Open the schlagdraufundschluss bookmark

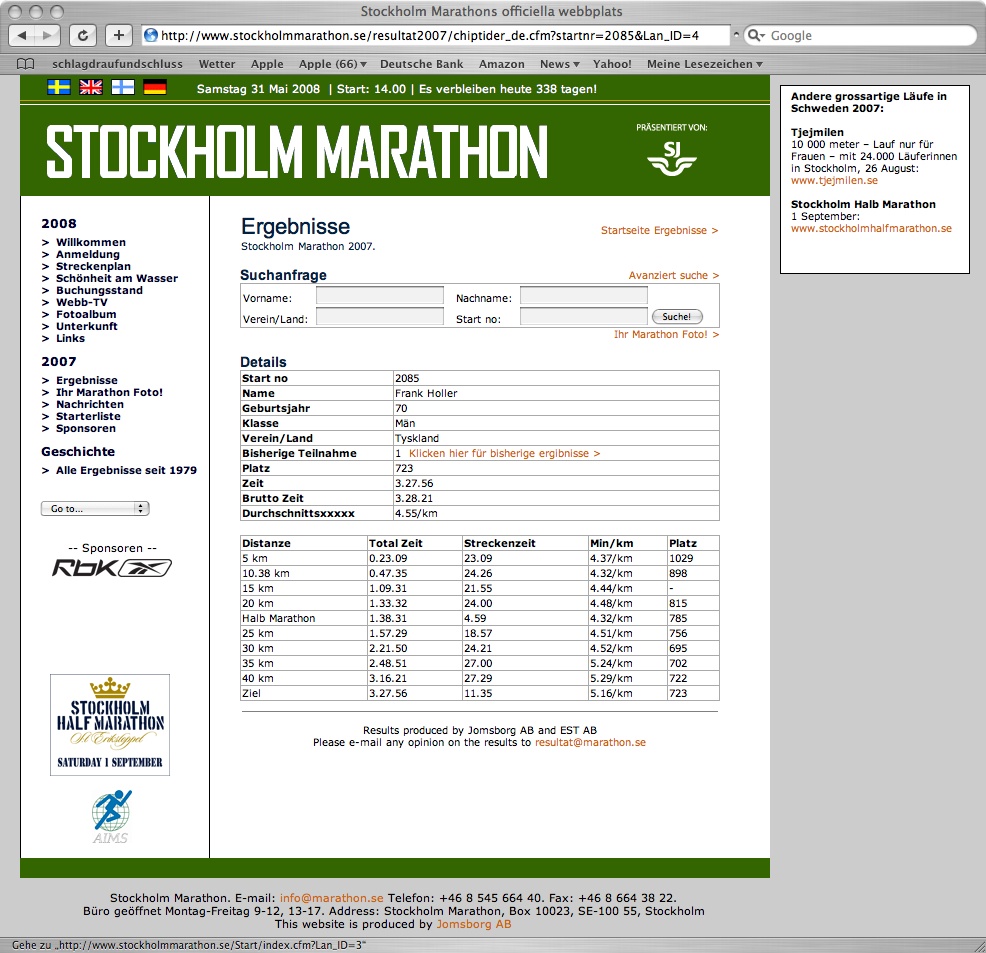(118, 64)
